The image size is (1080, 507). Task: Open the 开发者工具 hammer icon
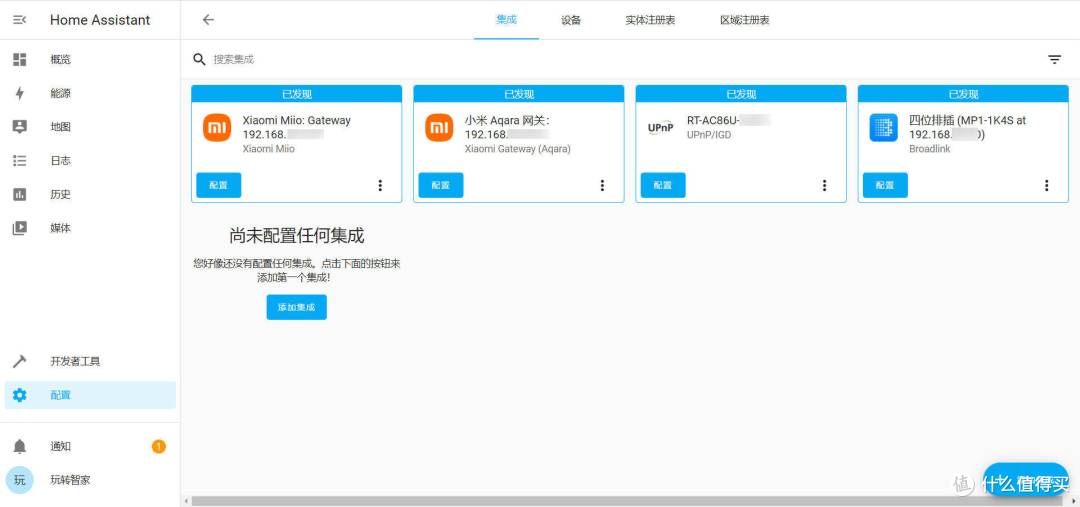coord(20,361)
